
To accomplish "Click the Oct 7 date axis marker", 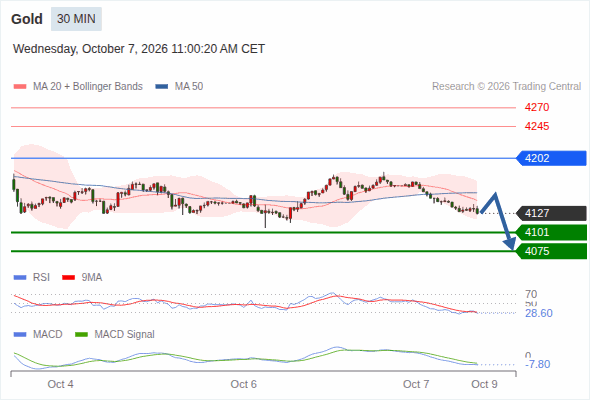I will (416, 384).
